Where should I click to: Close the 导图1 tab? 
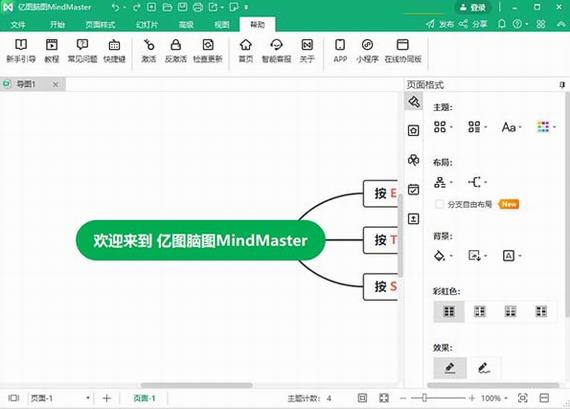coord(55,84)
